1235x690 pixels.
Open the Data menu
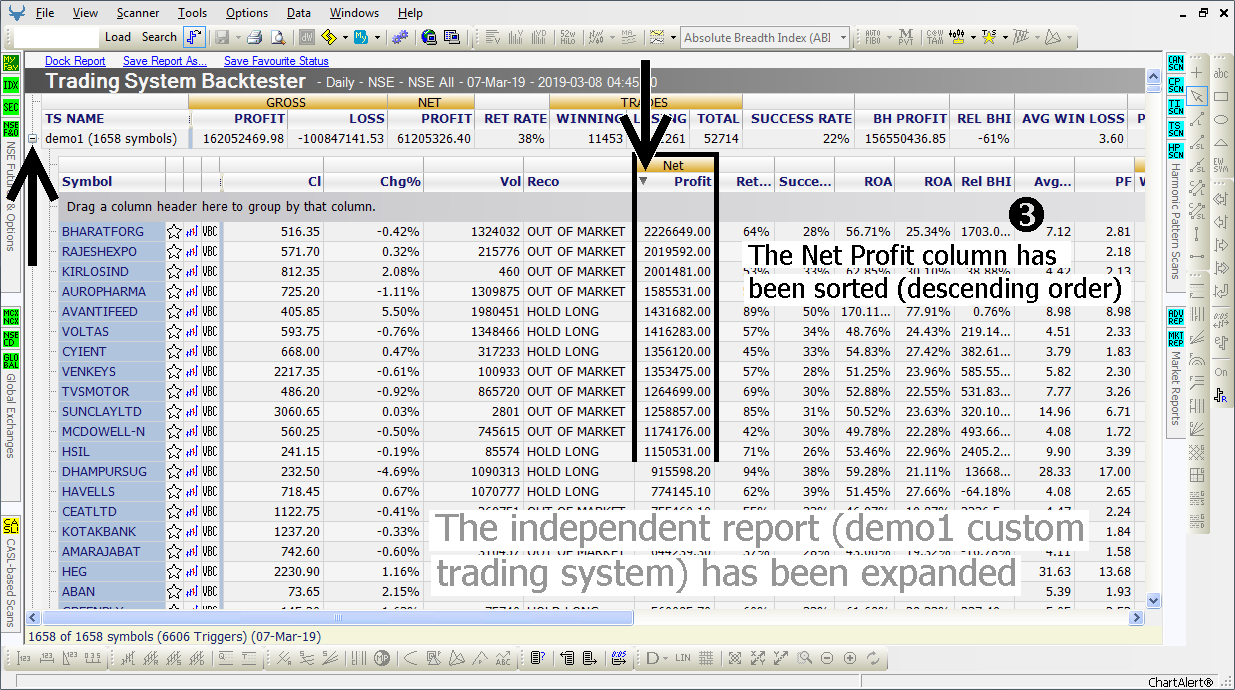pos(298,13)
